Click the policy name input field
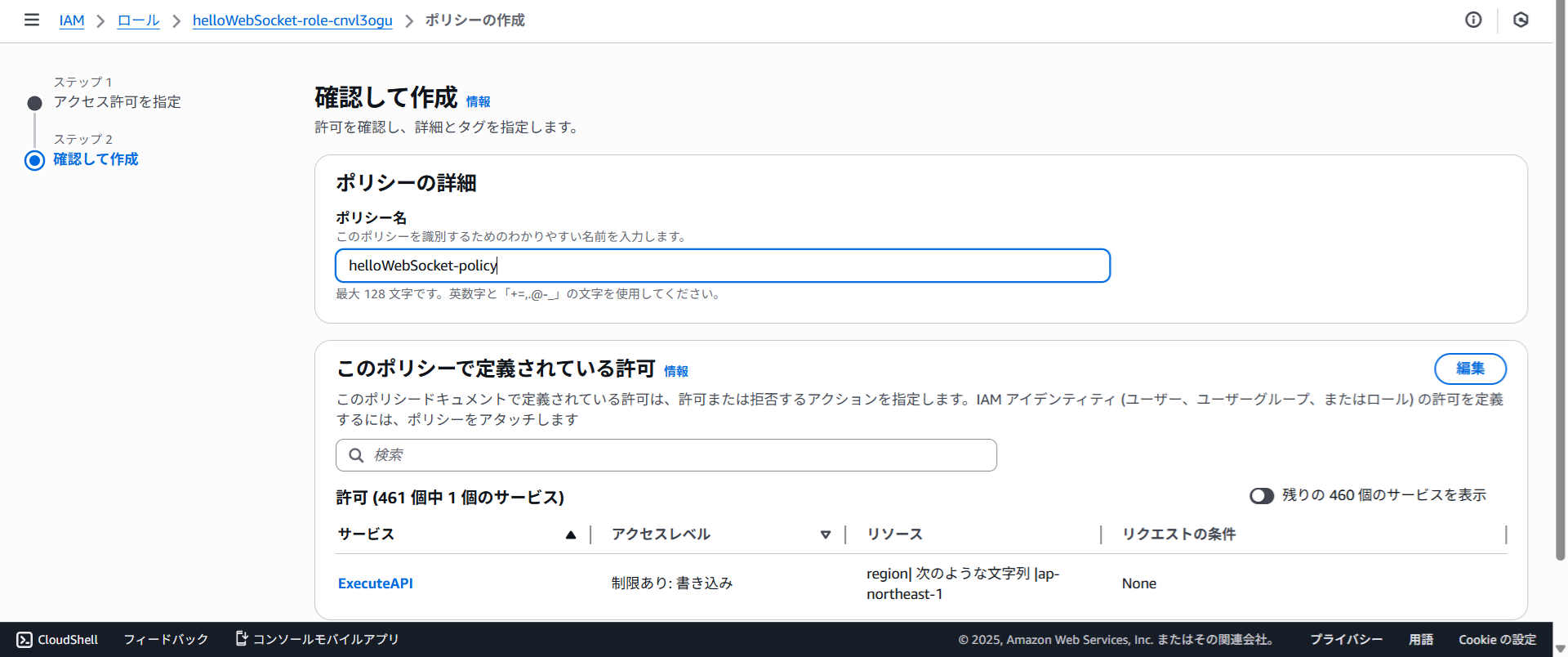Image resolution: width=1568 pixels, height=657 pixels. pyautogui.click(x=722, y=266)
